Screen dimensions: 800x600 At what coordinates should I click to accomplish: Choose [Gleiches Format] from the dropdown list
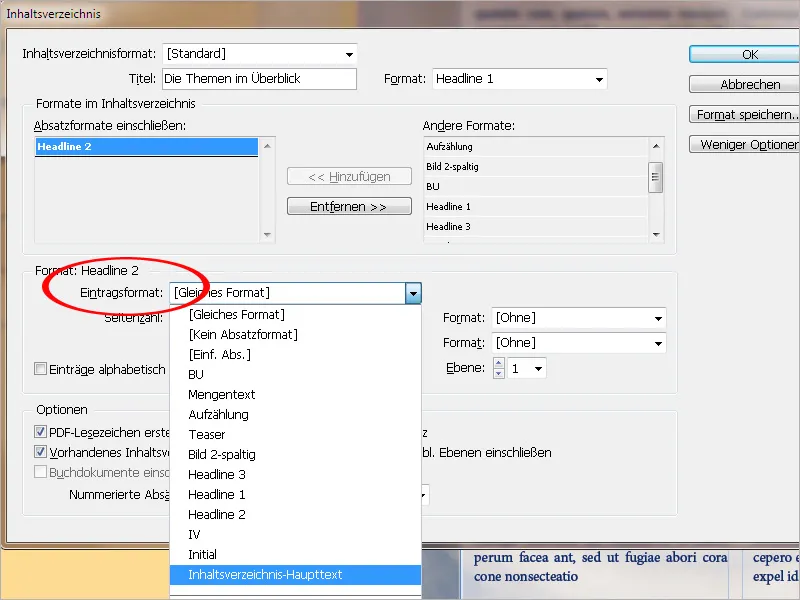click(295, 314)
